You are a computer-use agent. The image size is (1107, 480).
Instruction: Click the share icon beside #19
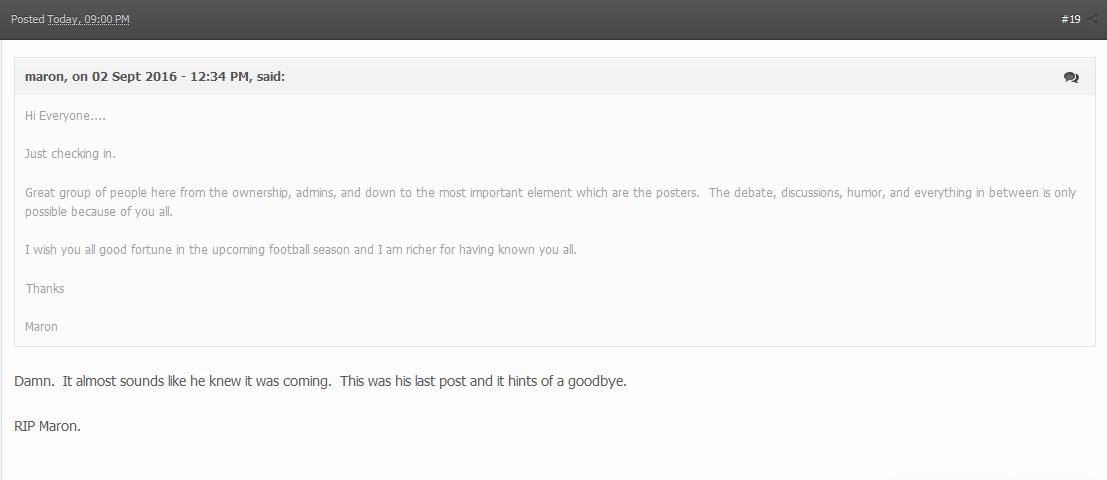tap(1093, 19)
